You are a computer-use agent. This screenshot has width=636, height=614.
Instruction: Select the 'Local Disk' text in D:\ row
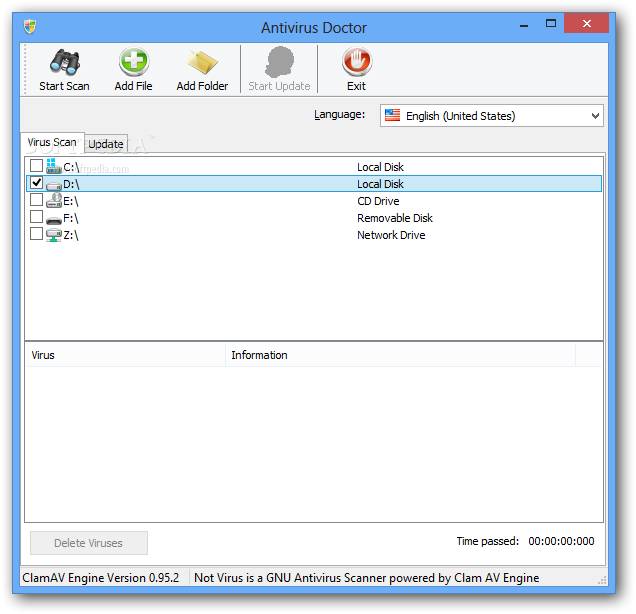point(380,184)
